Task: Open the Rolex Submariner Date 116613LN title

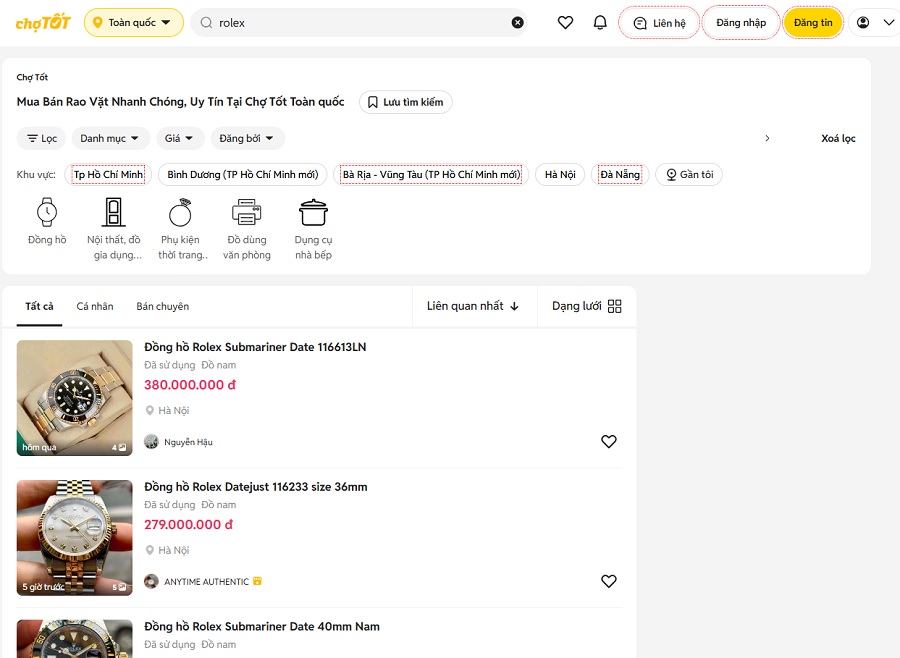Action: tap(255, 347)
